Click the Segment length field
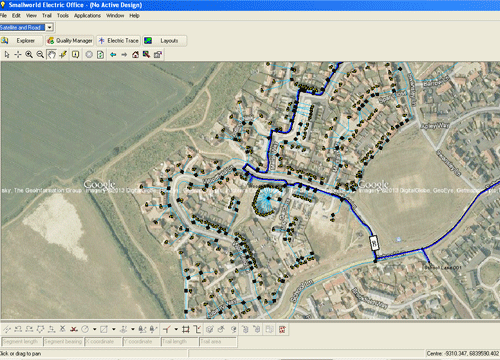 point(22,342)
